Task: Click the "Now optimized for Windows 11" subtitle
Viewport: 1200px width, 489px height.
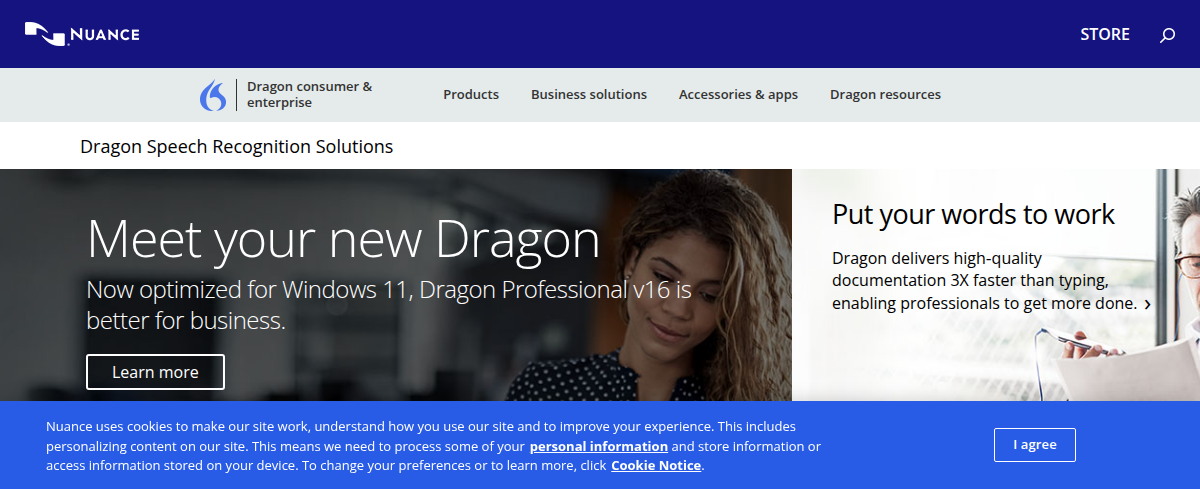Action: [388, 305]
